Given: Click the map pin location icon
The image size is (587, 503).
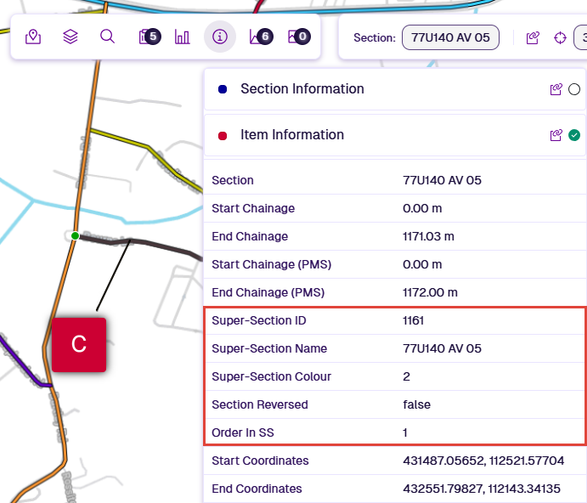Looking at the screenshot, I should [x=33, y=37].
